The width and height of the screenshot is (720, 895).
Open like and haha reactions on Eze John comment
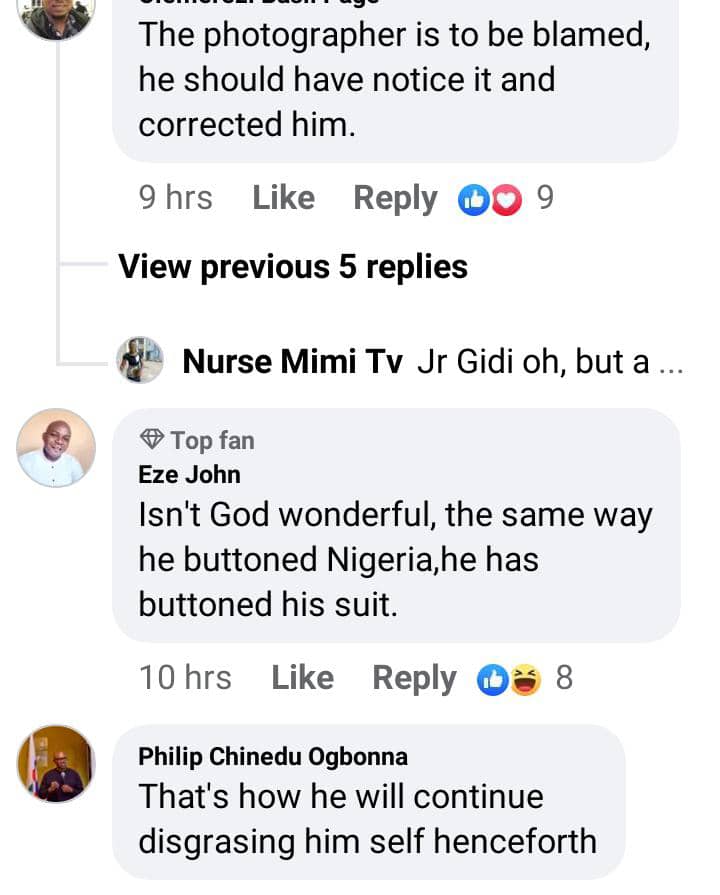509,680
